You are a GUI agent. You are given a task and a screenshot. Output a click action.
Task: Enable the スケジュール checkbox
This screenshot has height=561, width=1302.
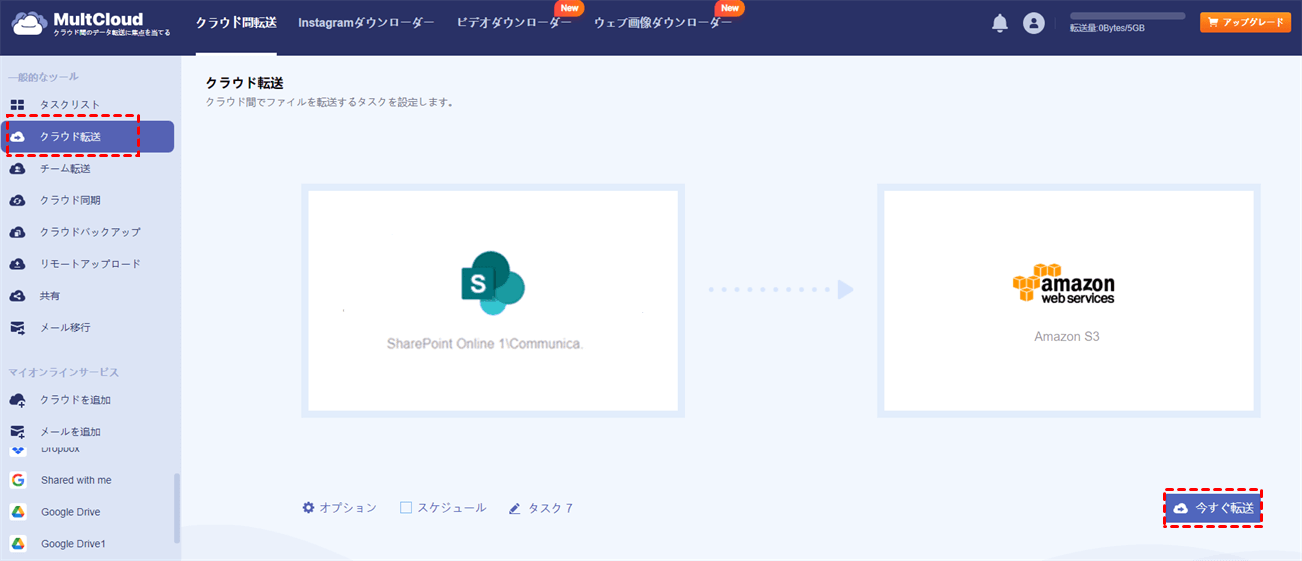406,508
